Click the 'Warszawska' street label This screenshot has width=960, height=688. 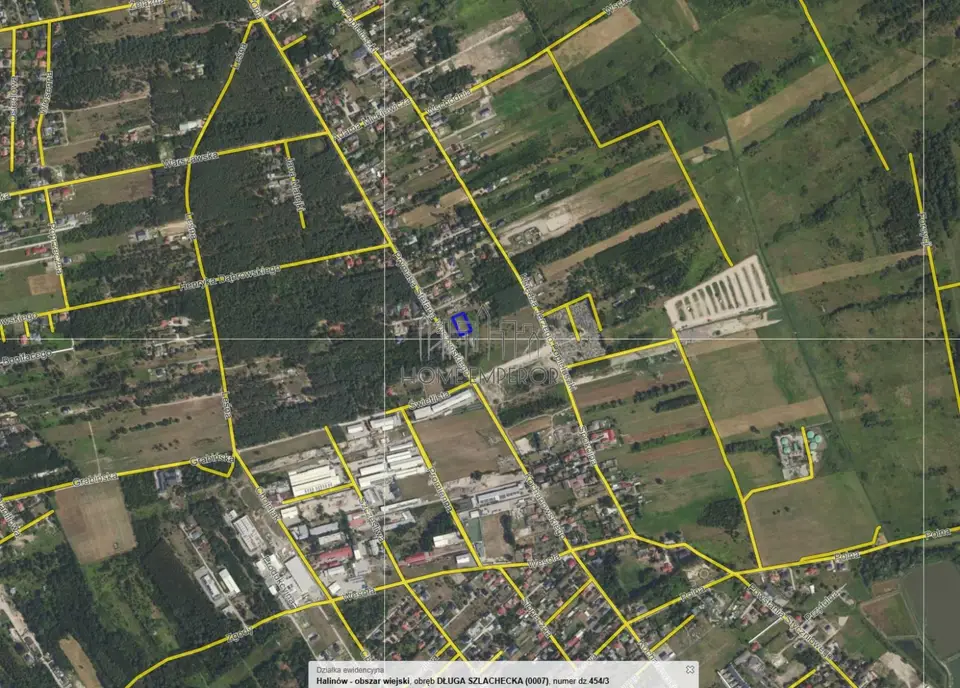click(191, 159)
